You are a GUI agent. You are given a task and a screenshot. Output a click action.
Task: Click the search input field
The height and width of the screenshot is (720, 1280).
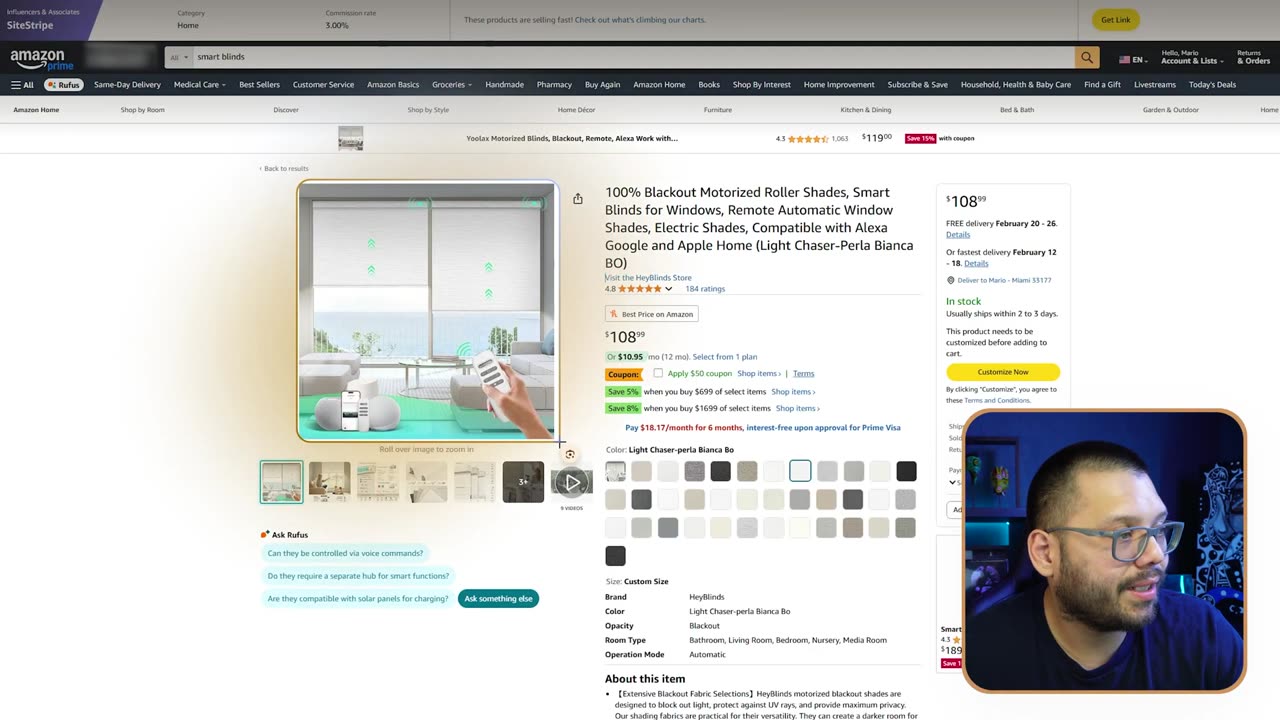tap(633, 57)
